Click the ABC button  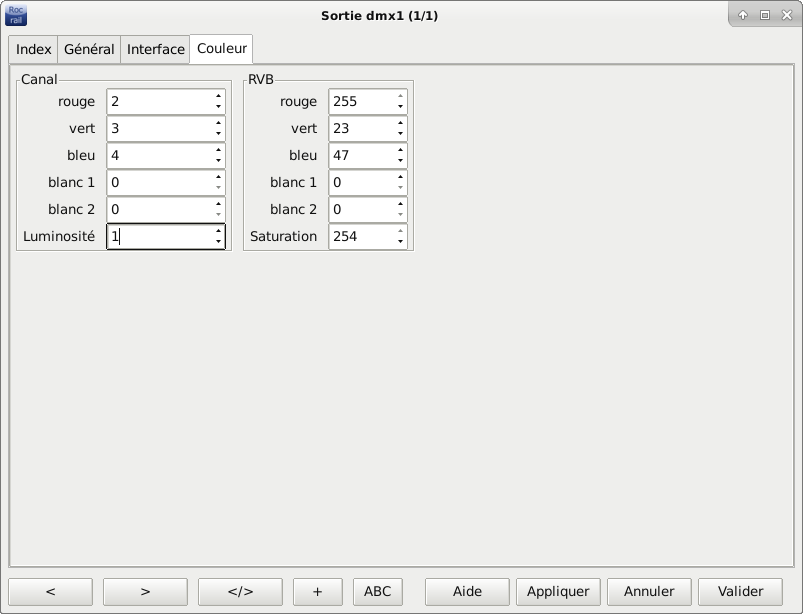(x=377, y=591)
